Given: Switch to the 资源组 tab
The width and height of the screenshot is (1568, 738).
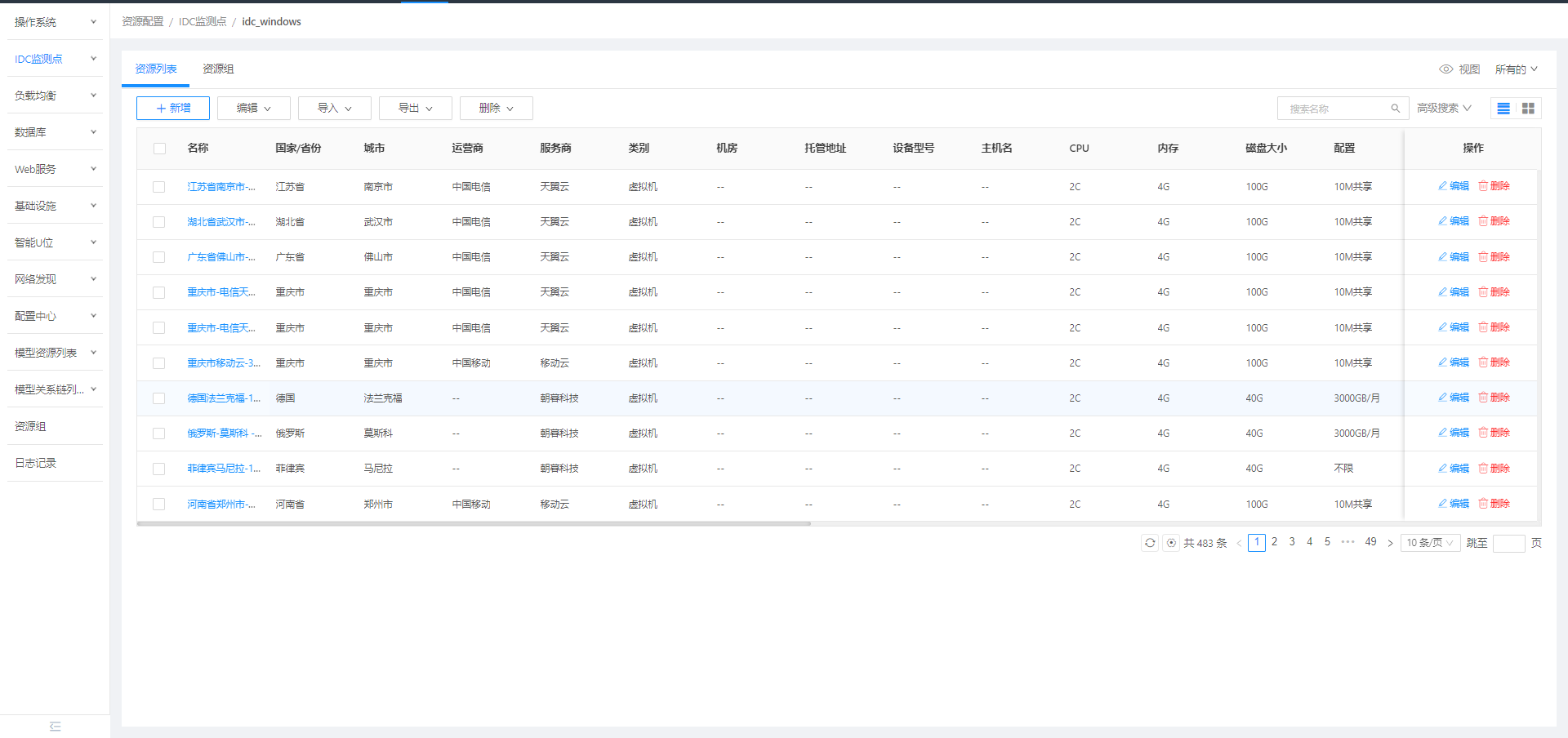Looking at the screenshot, I should [217, 69].
